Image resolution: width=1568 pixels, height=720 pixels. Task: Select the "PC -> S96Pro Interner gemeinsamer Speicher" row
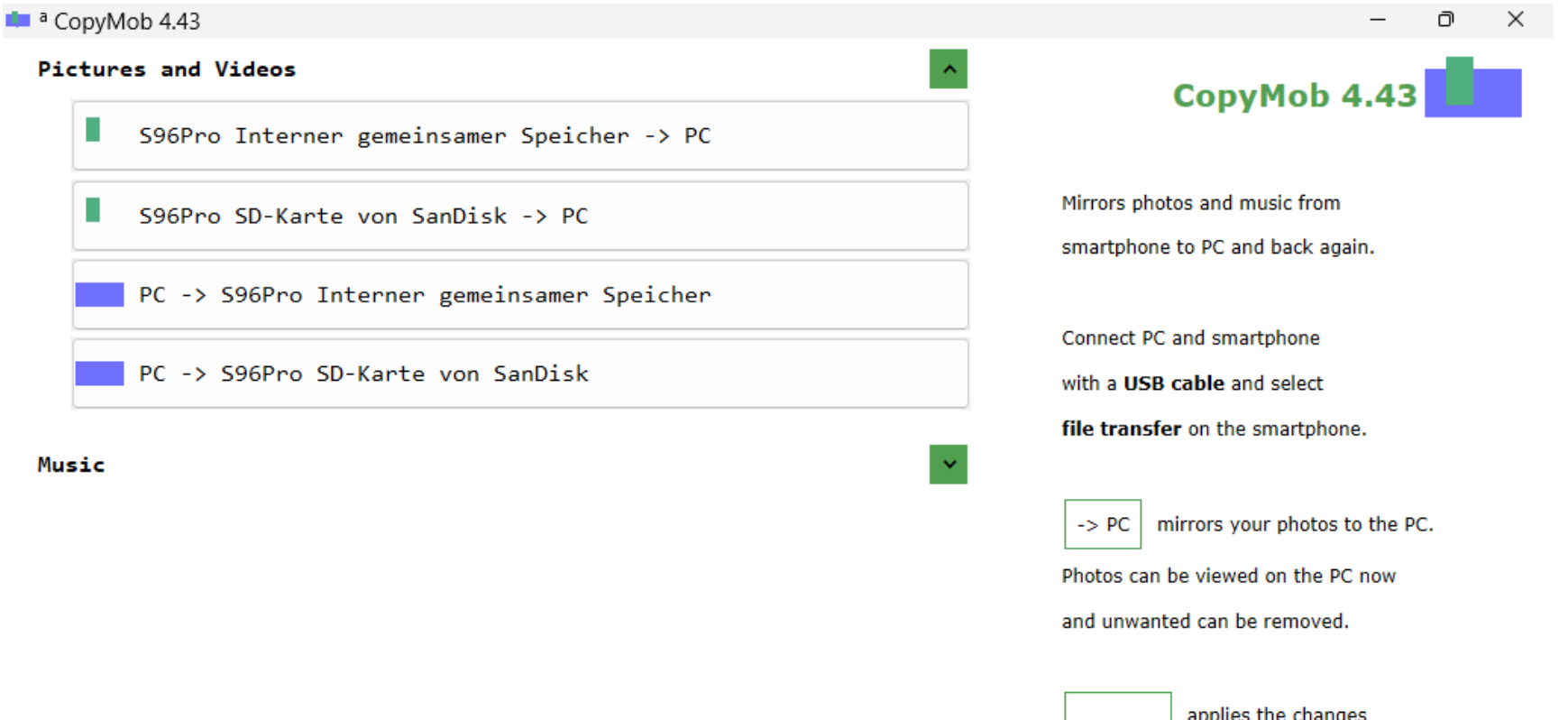point(519,294)
